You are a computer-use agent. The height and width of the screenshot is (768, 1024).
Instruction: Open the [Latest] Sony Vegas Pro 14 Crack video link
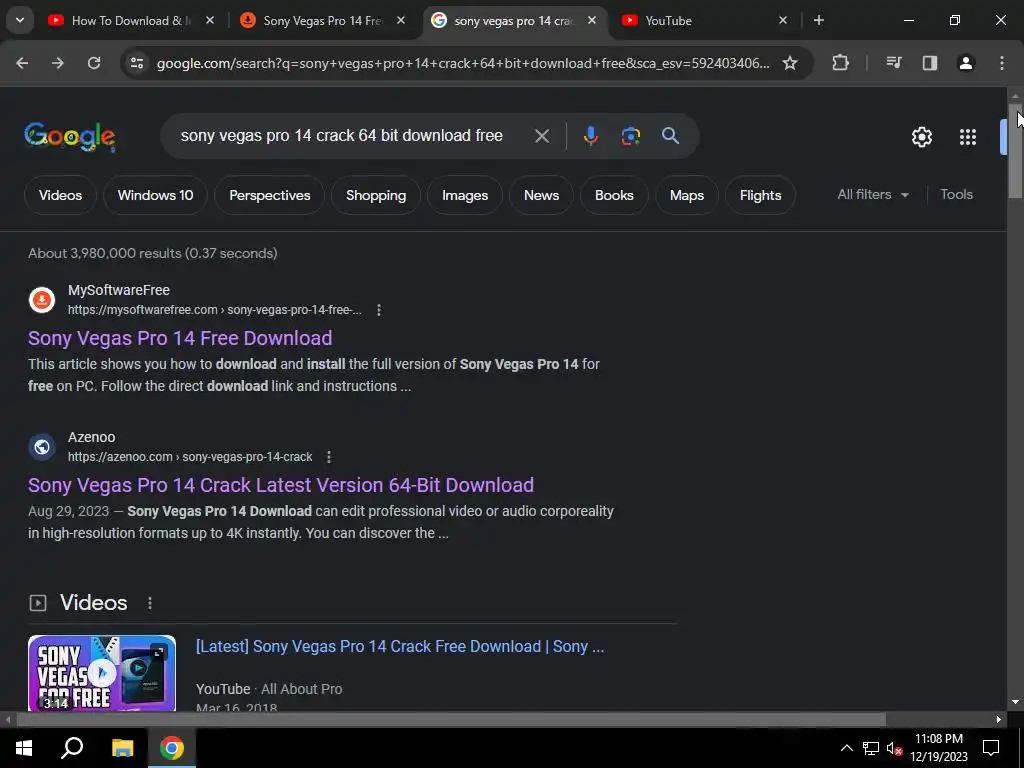tap(400, 647)
